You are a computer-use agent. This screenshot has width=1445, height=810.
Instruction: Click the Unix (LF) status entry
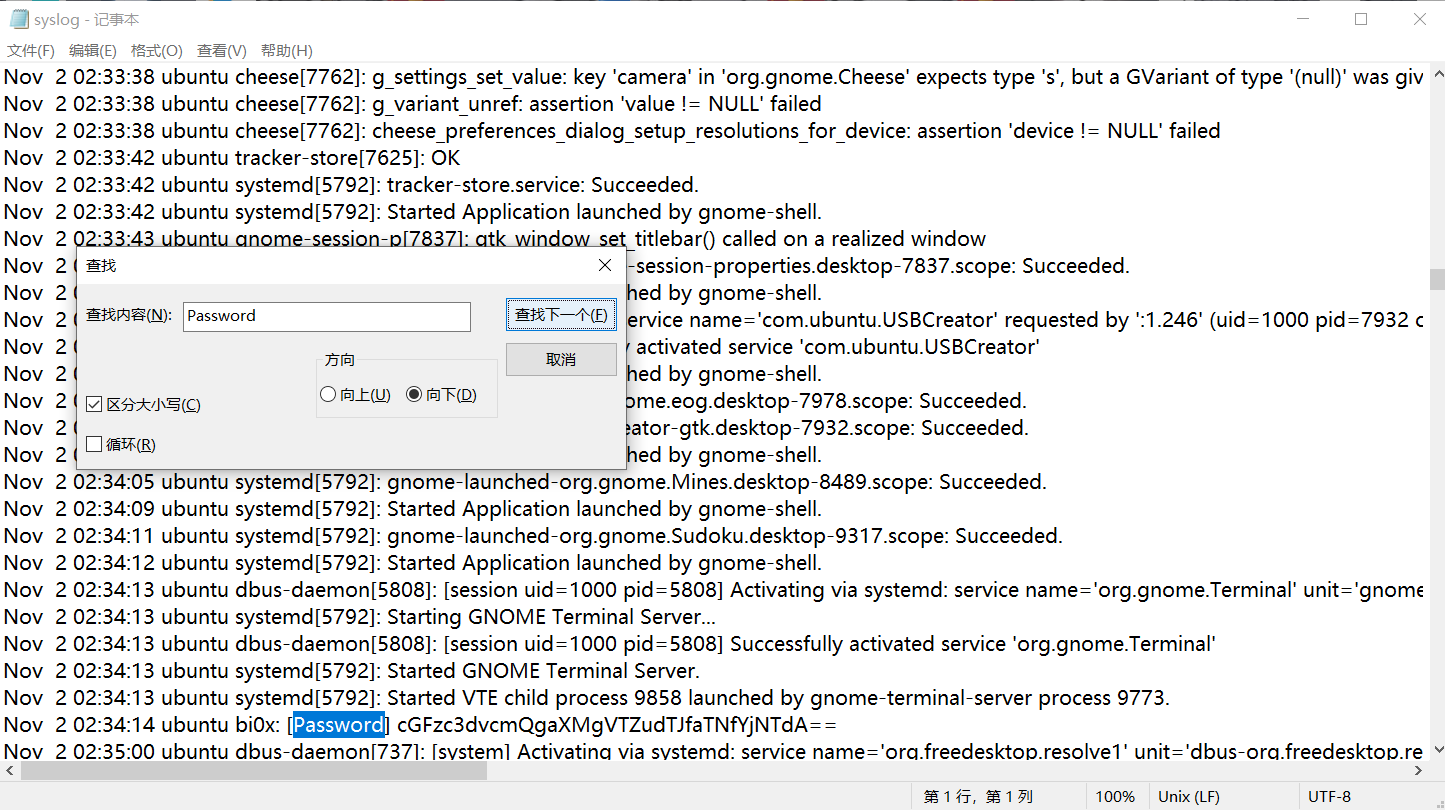tap(1188, 797)
